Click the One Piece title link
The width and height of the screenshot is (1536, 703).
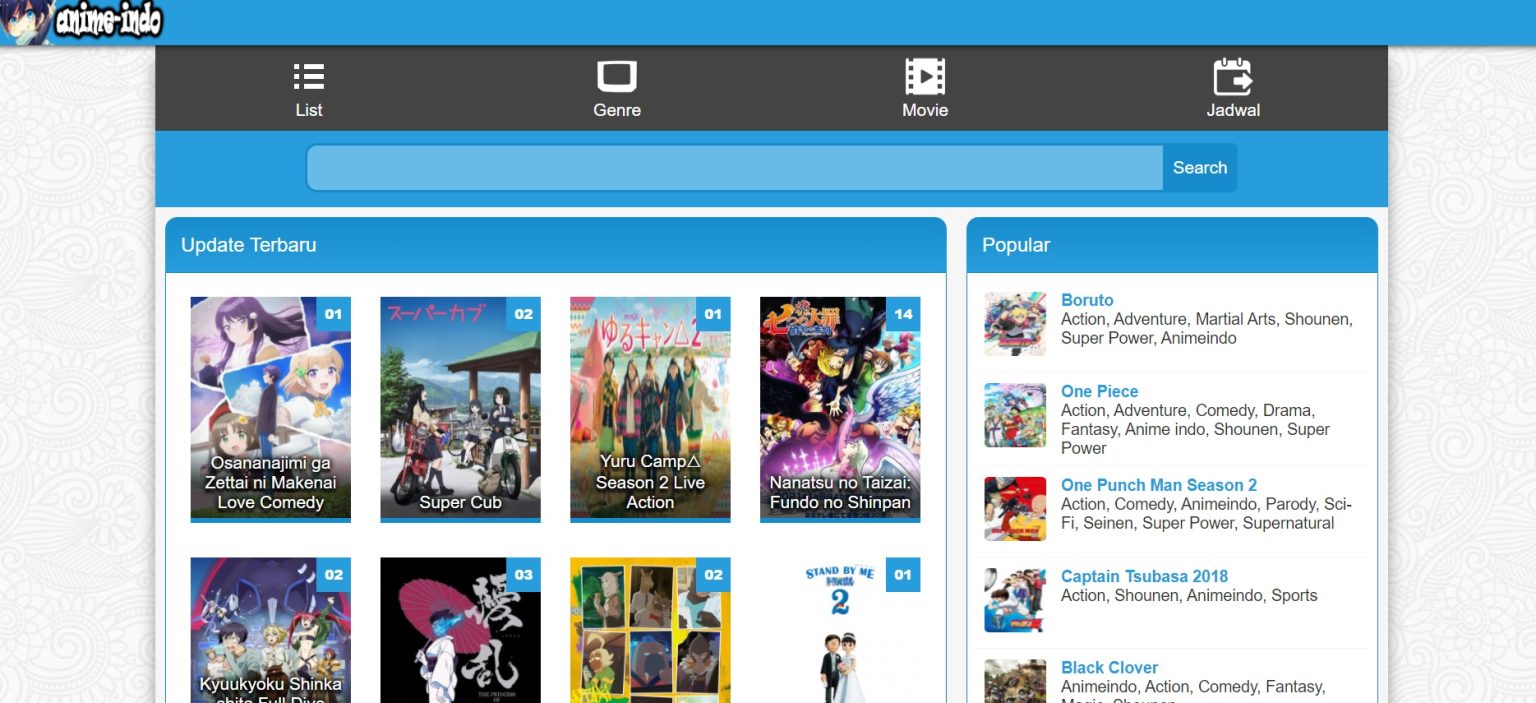click(1099, 391)
